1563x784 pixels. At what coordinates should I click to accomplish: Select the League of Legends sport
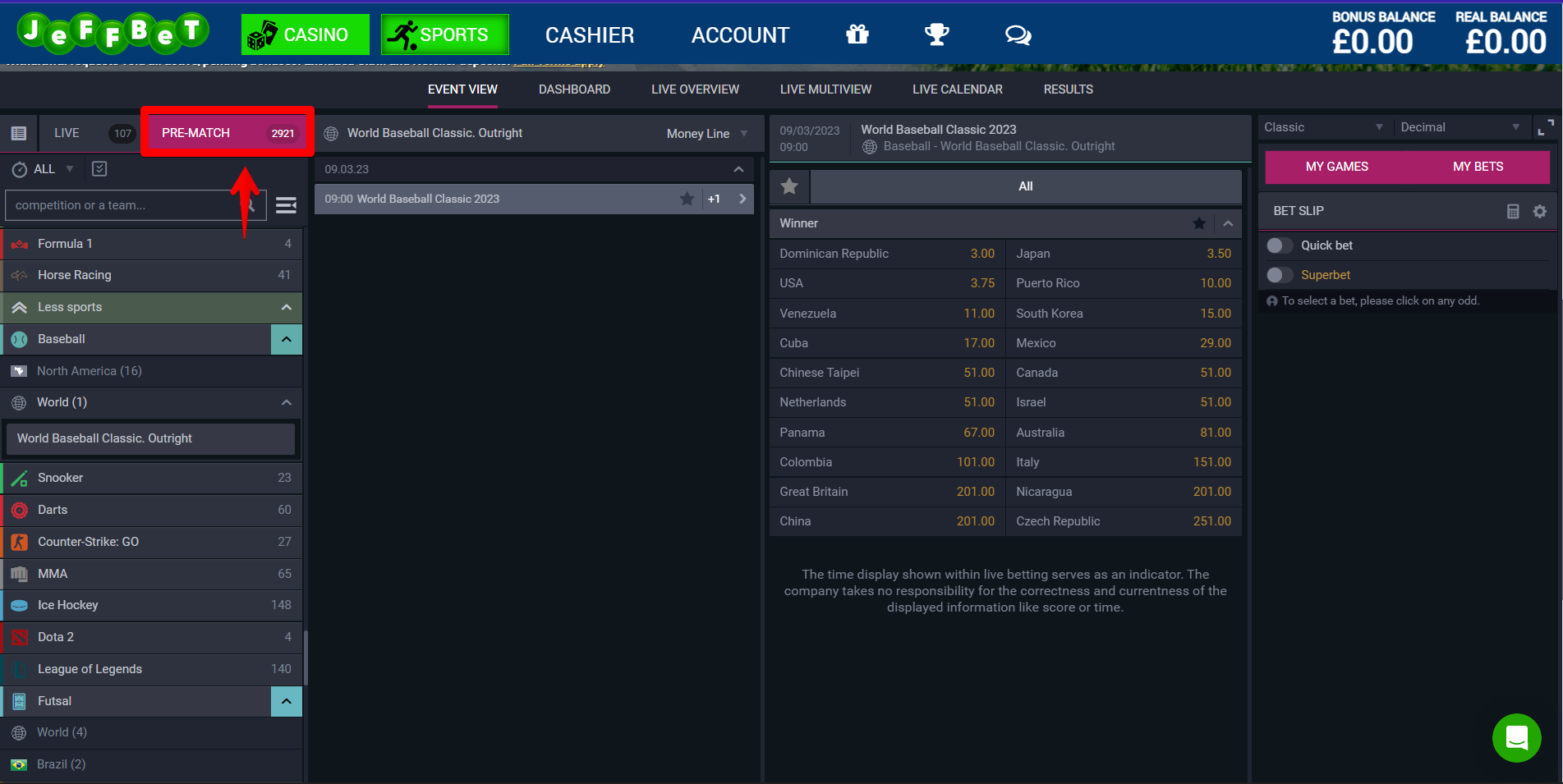152,669
